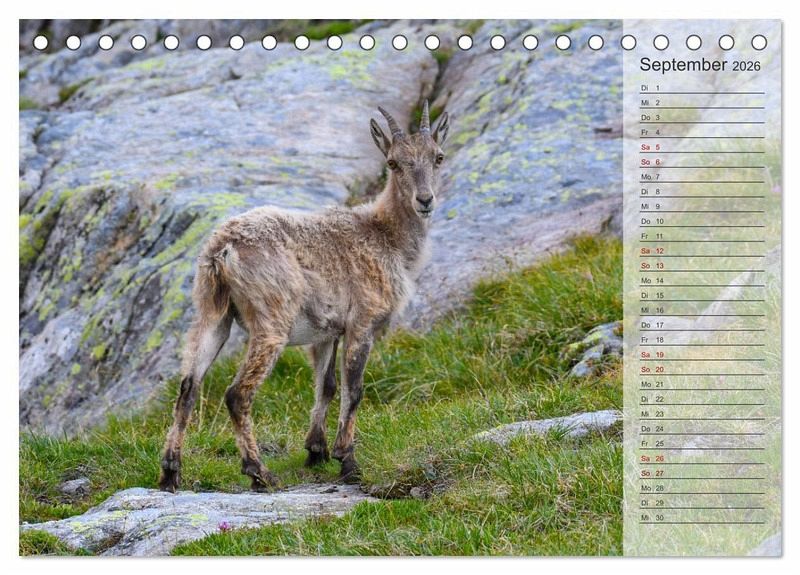Click the Fr 25 date row
Viewport: 800px width, 575px height.
coord(700,443)
